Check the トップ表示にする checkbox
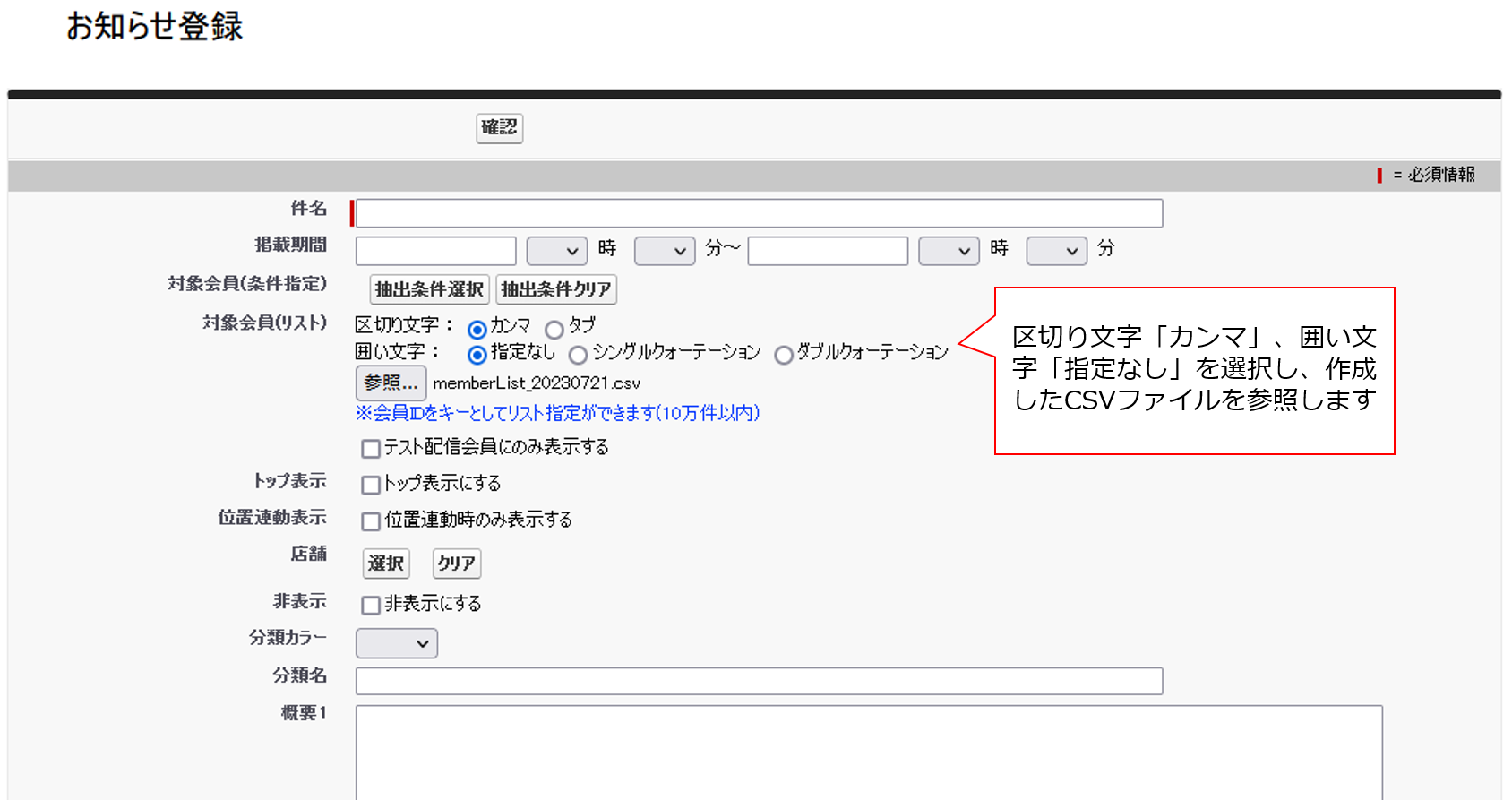Image resolution: width=1512 pixels, height=800 pixels. coord(371,485)
